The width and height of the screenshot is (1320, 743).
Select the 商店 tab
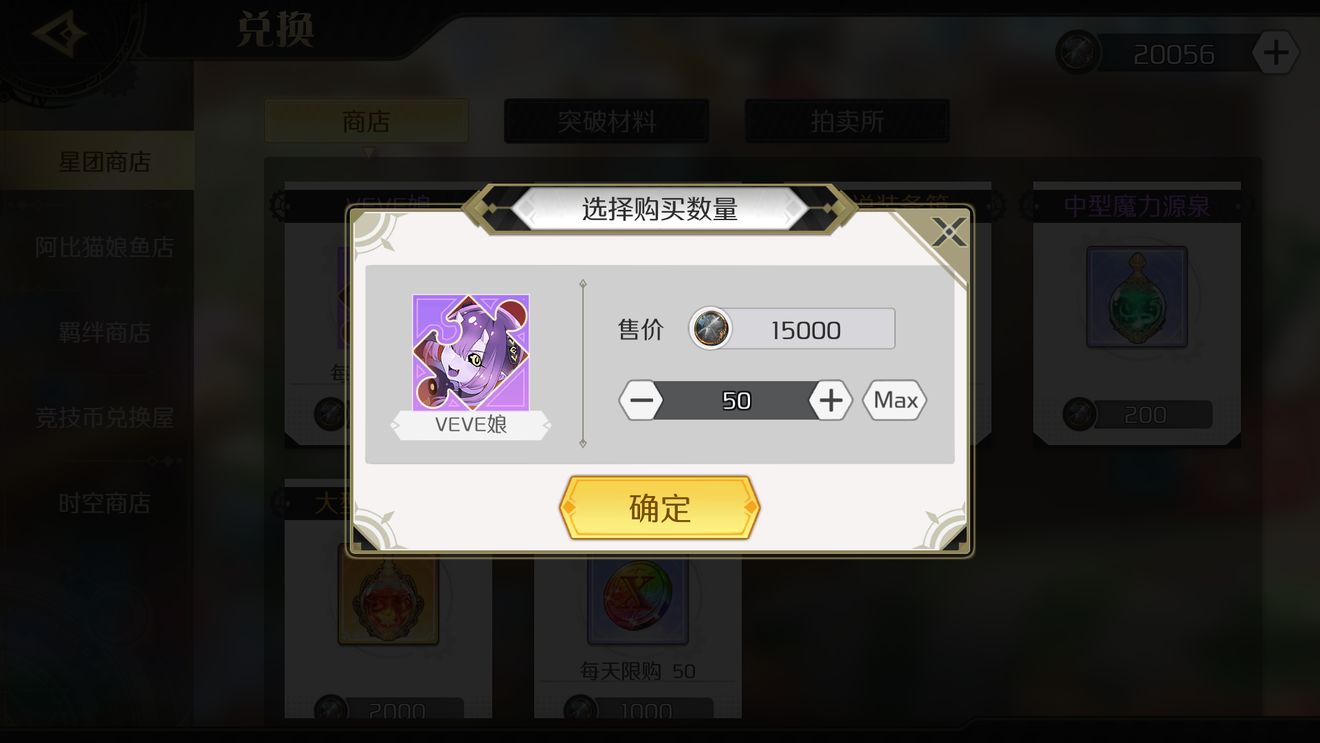pyautogui.click(x=366, y=121)
